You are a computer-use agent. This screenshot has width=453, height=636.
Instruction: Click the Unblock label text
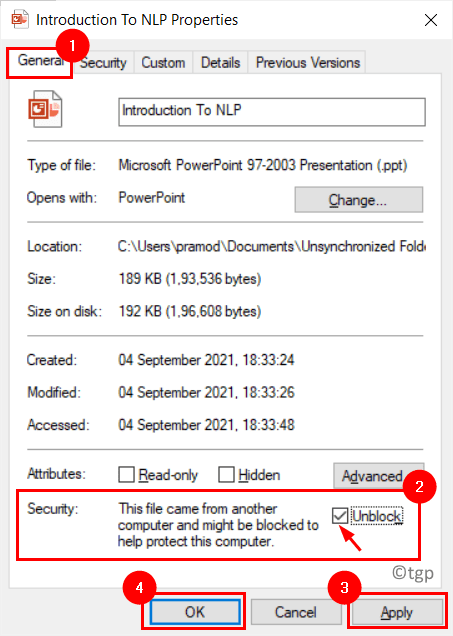(377, 516)
